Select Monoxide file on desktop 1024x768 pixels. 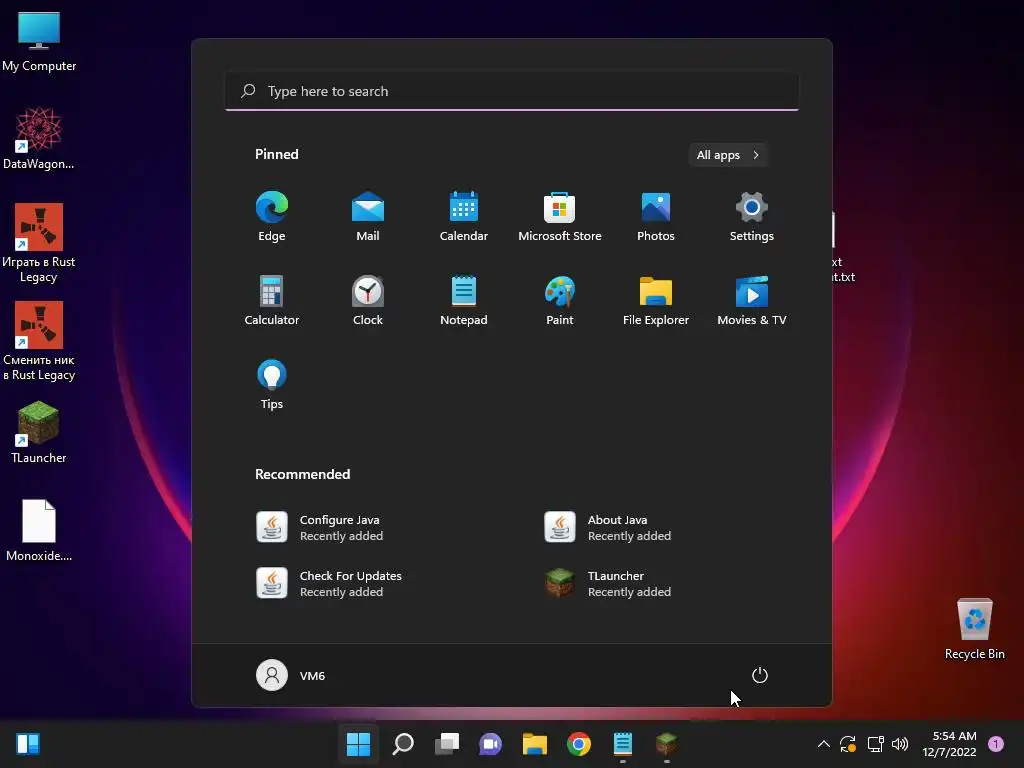[x=39, y=530]
